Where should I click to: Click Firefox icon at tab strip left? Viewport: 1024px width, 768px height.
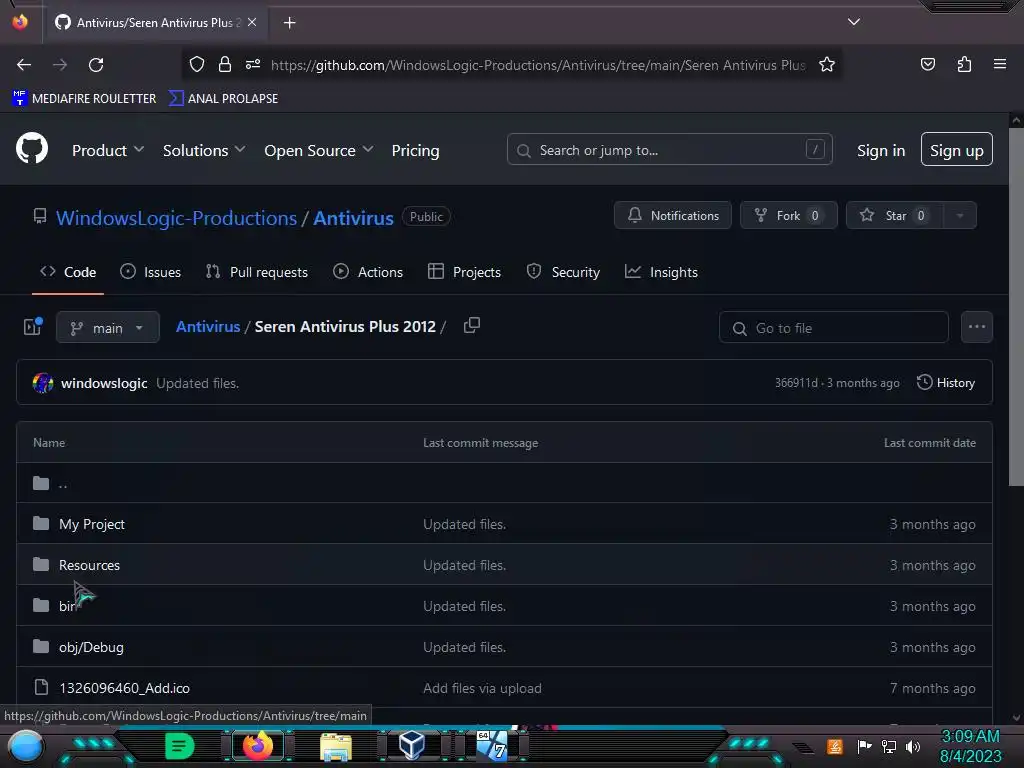(20, 22)
